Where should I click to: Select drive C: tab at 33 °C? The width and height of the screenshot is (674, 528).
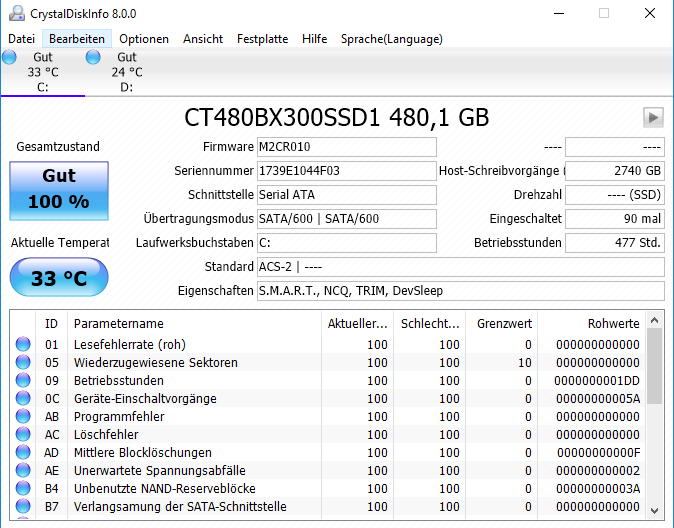point(43,72)
